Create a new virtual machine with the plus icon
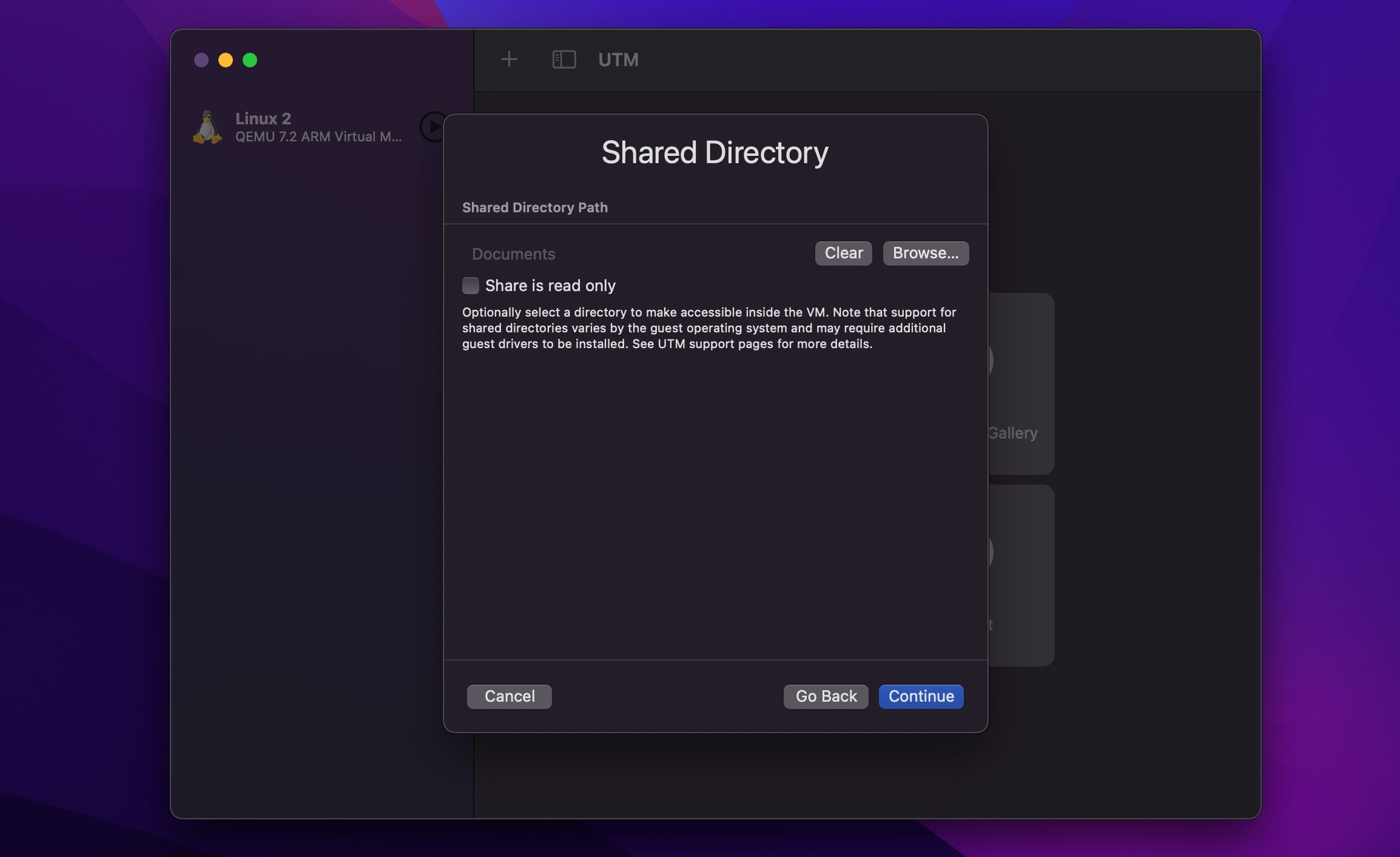1400x857 pixels. pyautogui.click(x=510, y=59)
